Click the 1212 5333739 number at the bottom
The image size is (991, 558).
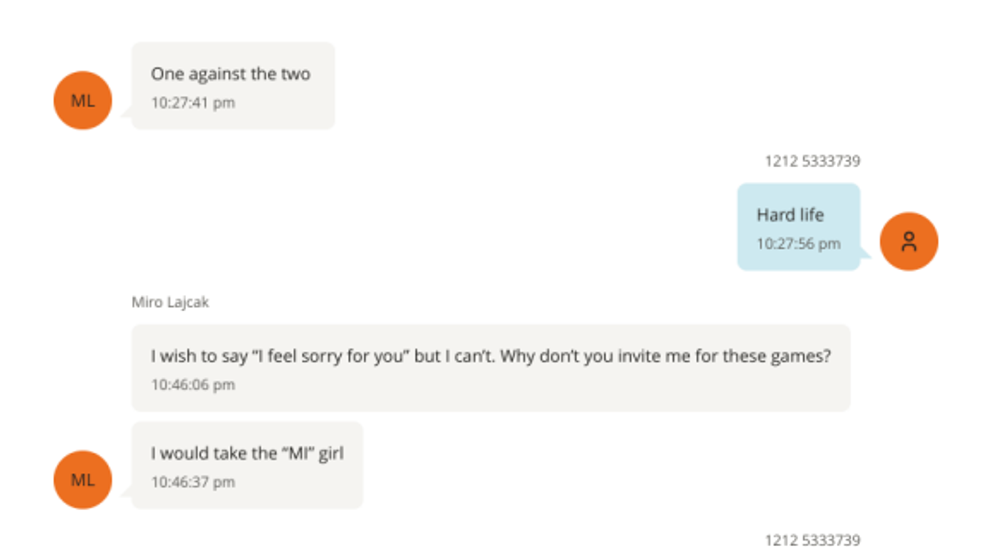[x=812, y=540]
